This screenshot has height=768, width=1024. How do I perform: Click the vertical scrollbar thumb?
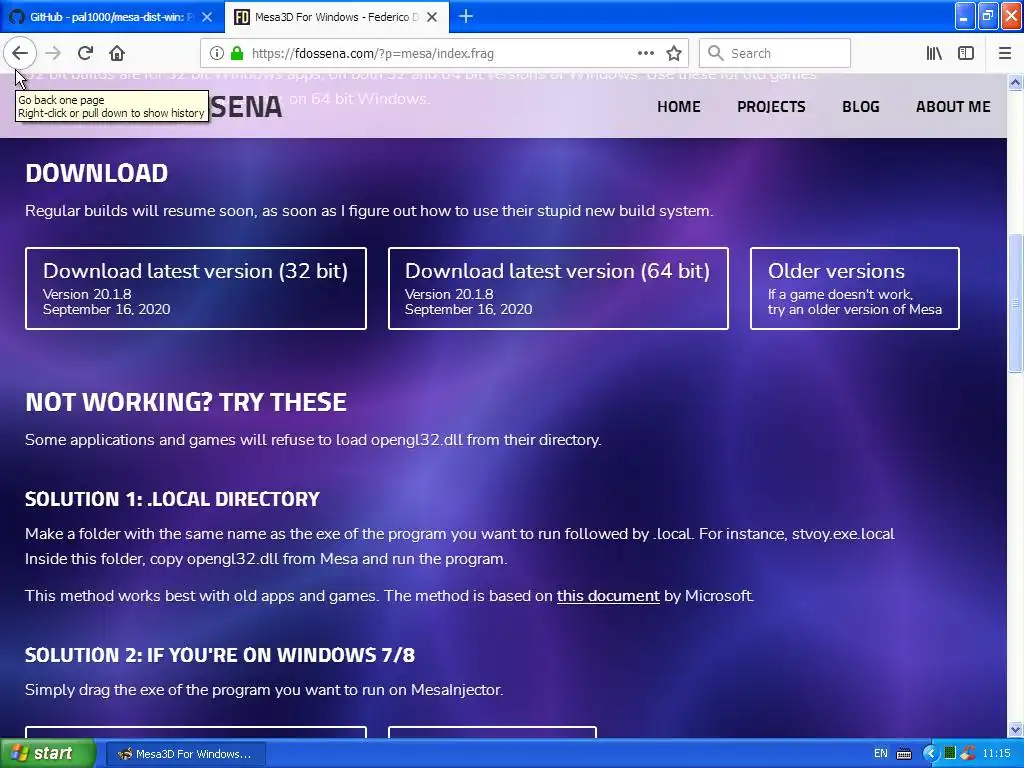coord(1015,302)
